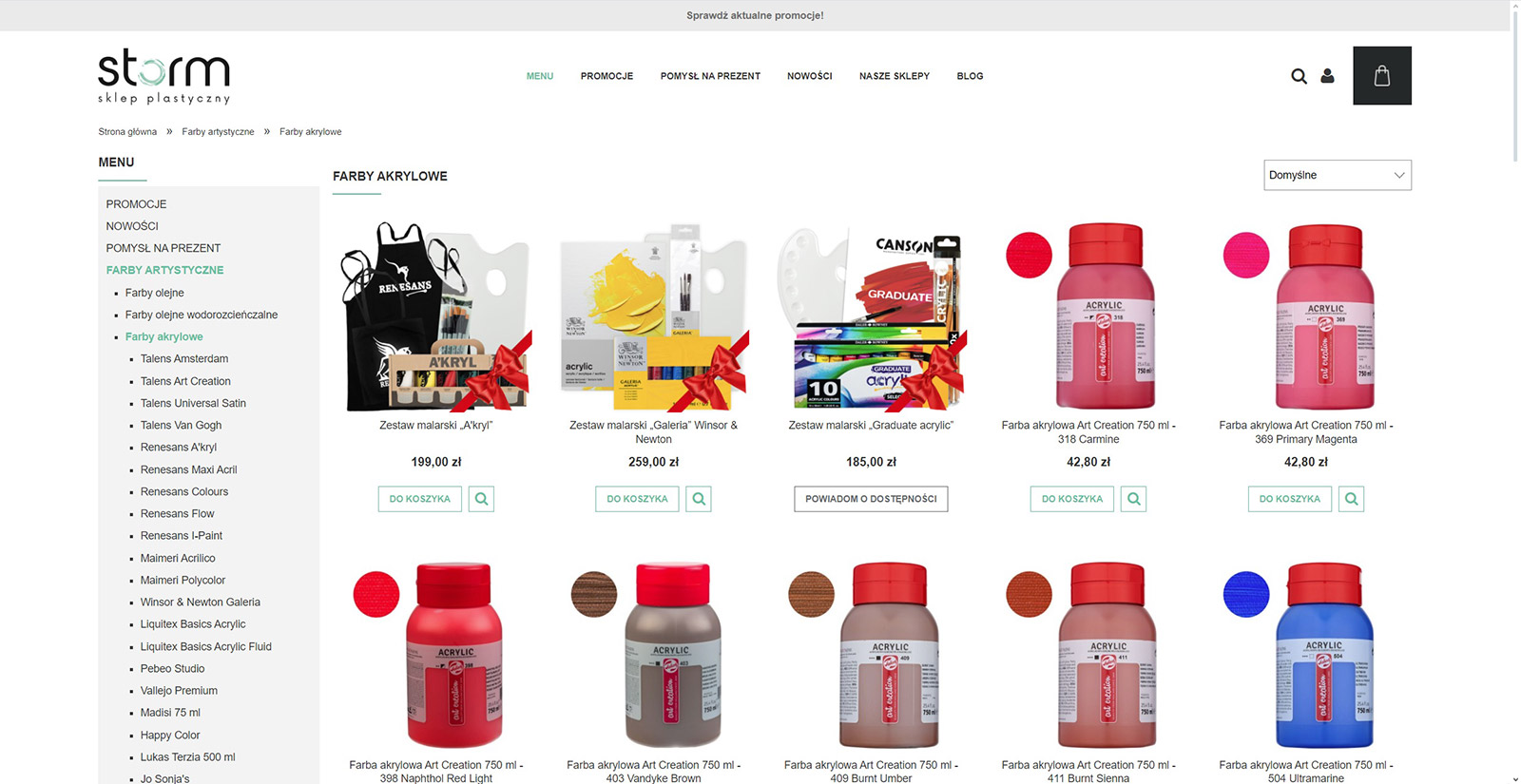1521x784 pixels.
Task: Open the Domyślne sorting dropdown
Action: [x=1338, y=175]
